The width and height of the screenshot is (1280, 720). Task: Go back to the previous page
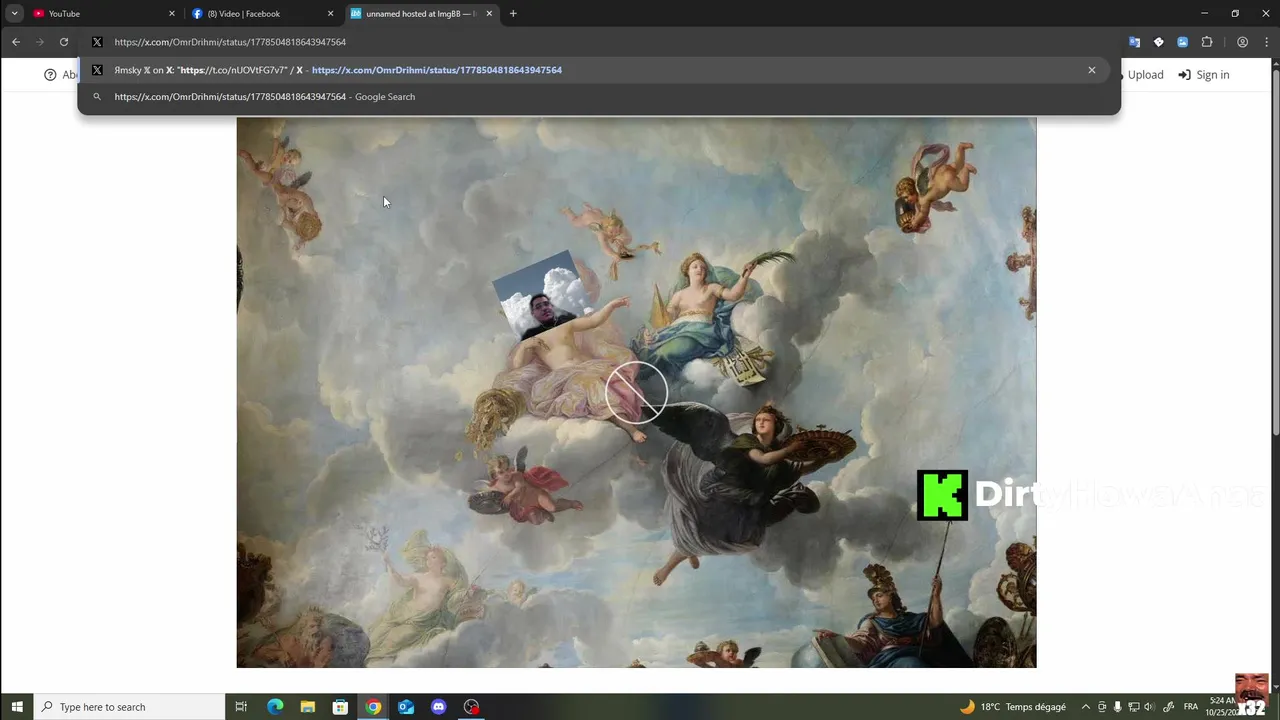click(16, 42)
